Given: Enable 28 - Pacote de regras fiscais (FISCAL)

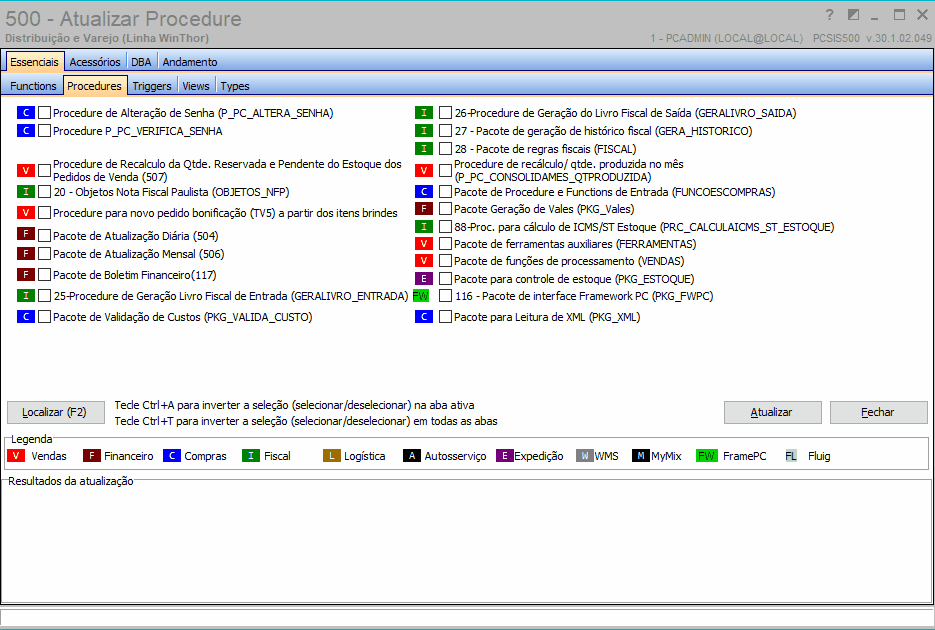Looking at the screenshot, I should click(445, 148).
